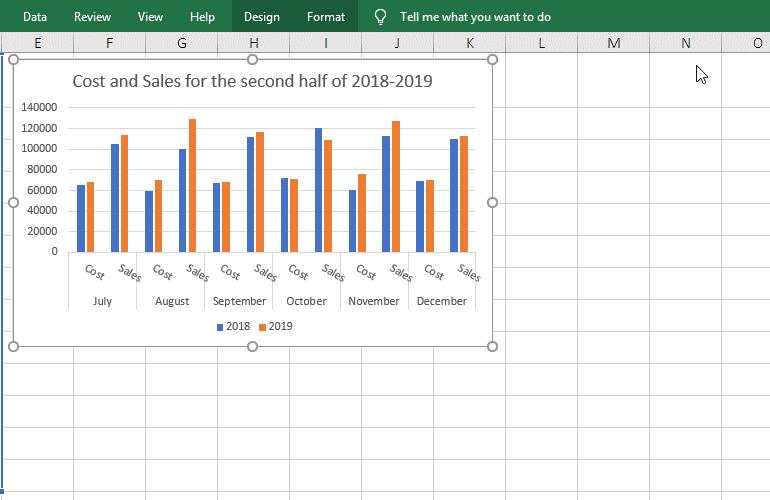Open the Data ribbon tab
Image resolution: width=770 pixels, height=500 pixels.
pos(35,17)
